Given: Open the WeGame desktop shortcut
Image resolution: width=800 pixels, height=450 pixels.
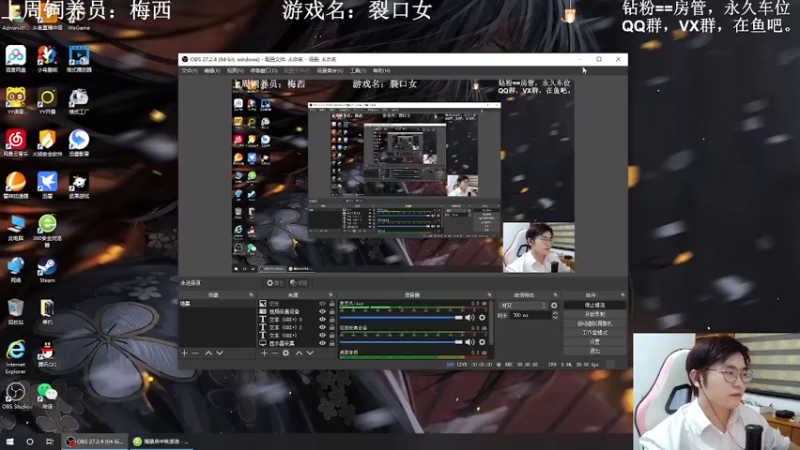Looking at the screenshot, I should [x=79, y=18].
